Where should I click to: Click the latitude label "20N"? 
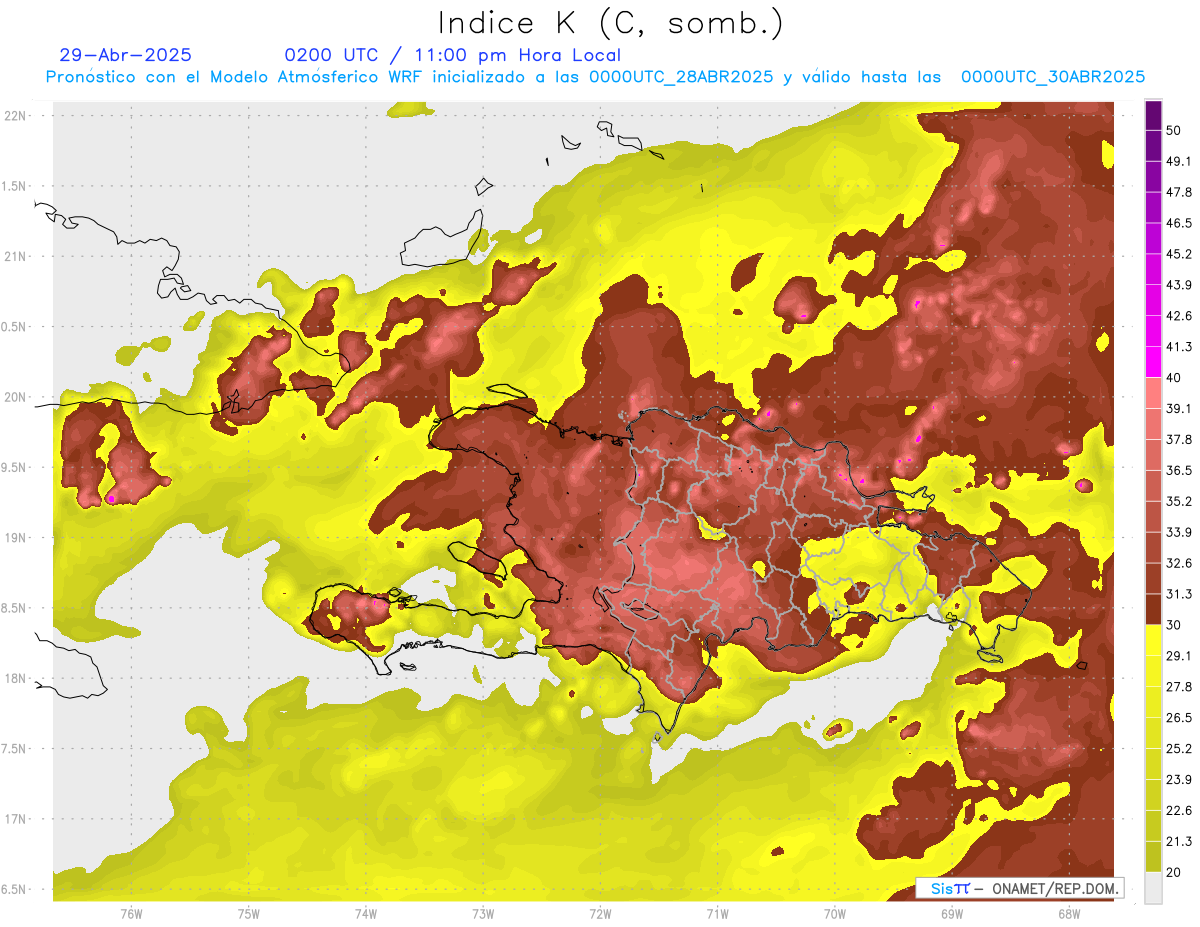pyautogui.click(x=15, y=397)
